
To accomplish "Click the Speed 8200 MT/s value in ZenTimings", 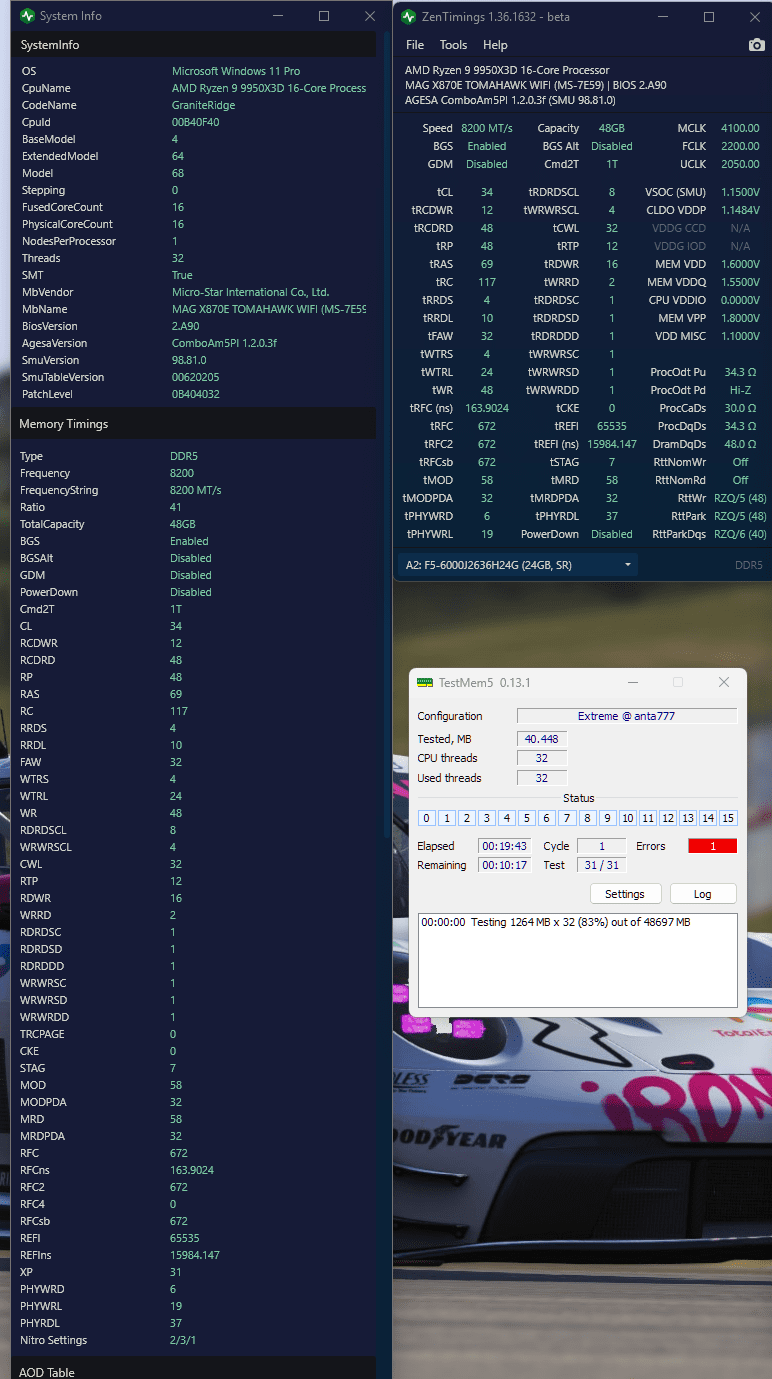I will (x=487, y=128).
